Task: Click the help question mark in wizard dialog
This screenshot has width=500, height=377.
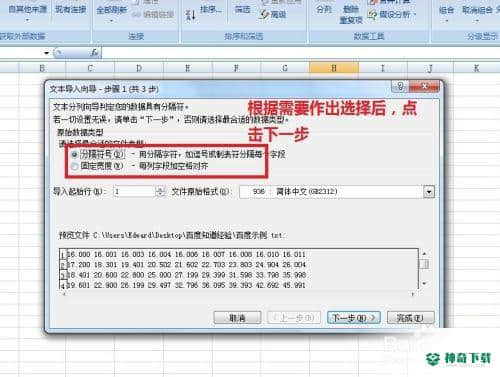Action: click(400, 87)
